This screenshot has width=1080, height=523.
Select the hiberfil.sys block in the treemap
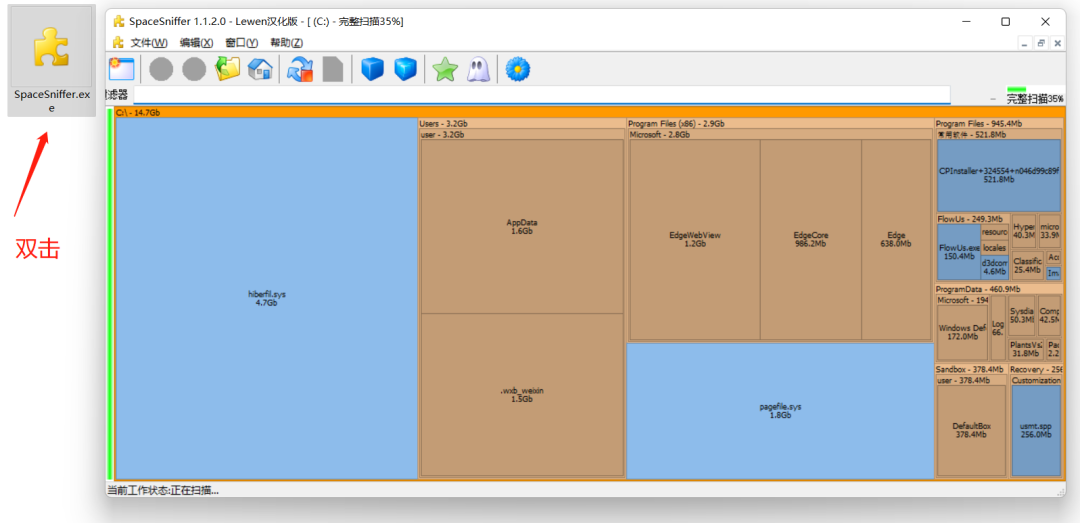(x=266, y=298)
